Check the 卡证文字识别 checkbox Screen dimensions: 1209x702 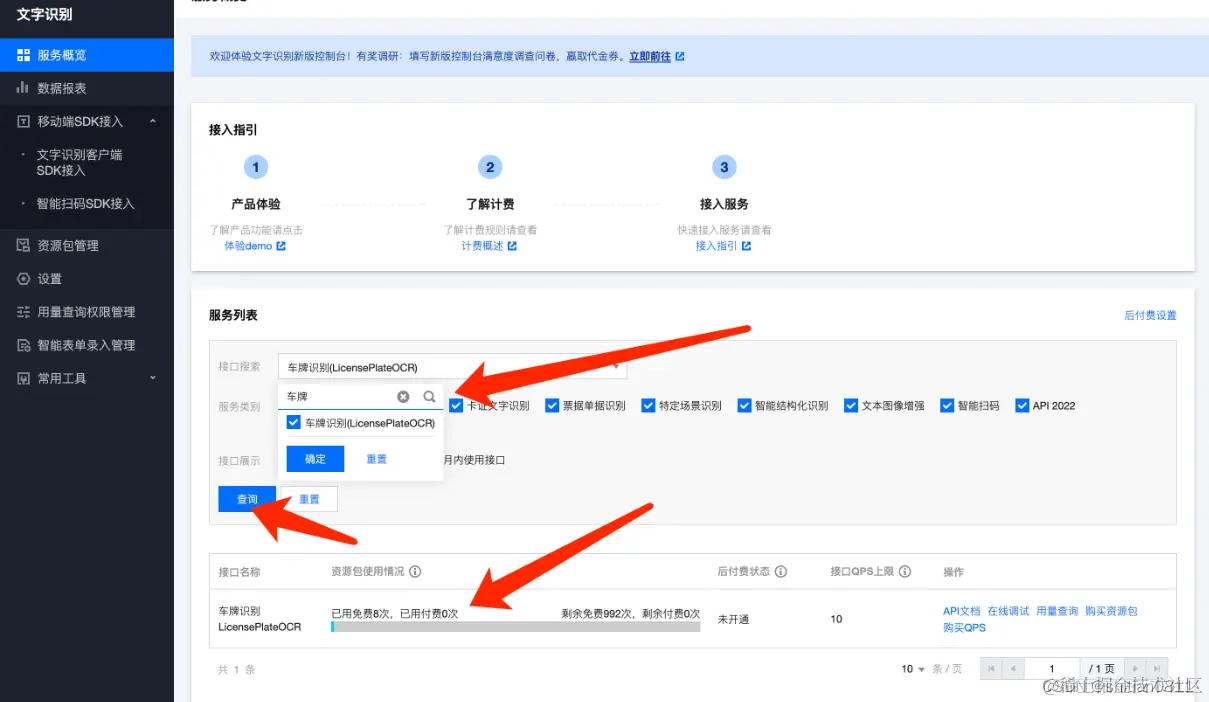click(456, 405)
